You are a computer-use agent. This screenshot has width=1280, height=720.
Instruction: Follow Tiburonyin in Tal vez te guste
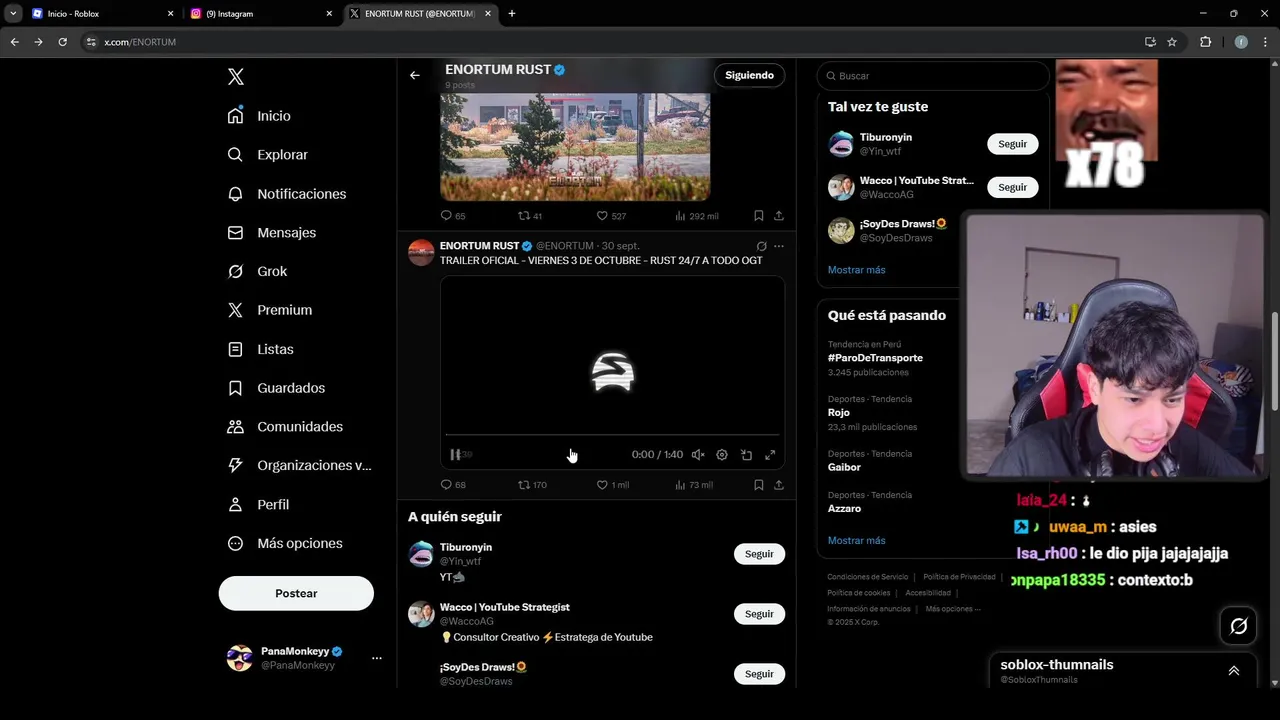click(x=1012, y=144)
